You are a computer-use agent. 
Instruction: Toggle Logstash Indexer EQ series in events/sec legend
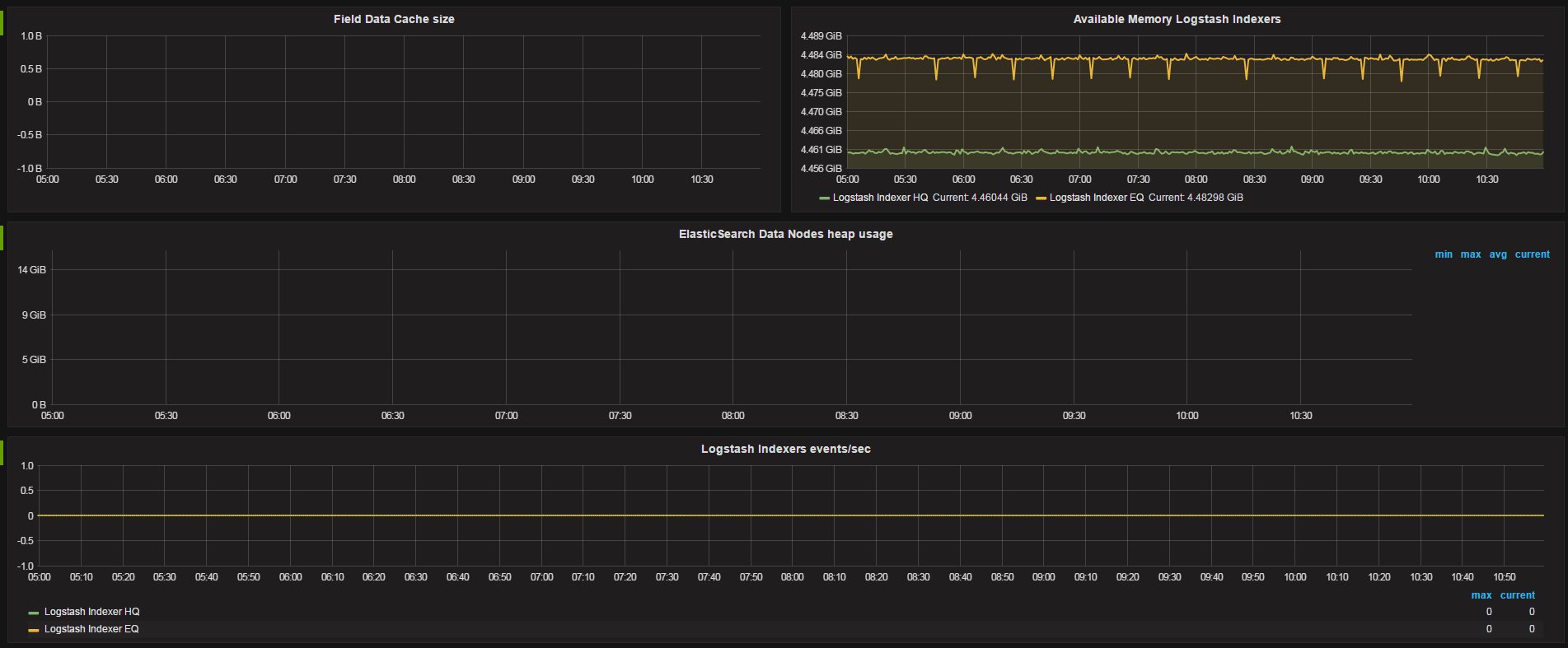pos(91,629)
